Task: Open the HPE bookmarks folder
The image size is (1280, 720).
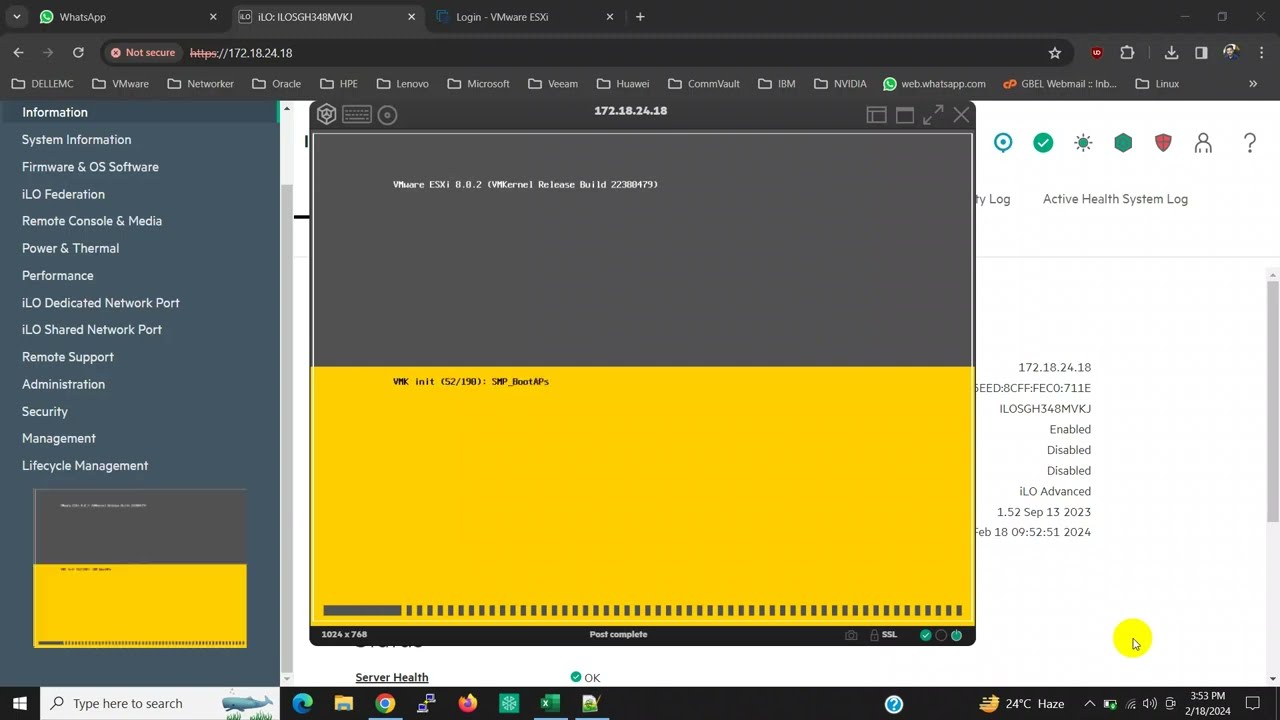Action: (339, 84)
